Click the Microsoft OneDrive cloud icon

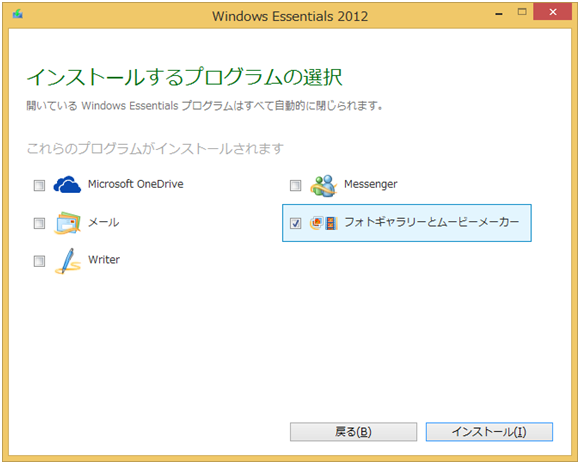pyautogui.click(x=67, y=184)
